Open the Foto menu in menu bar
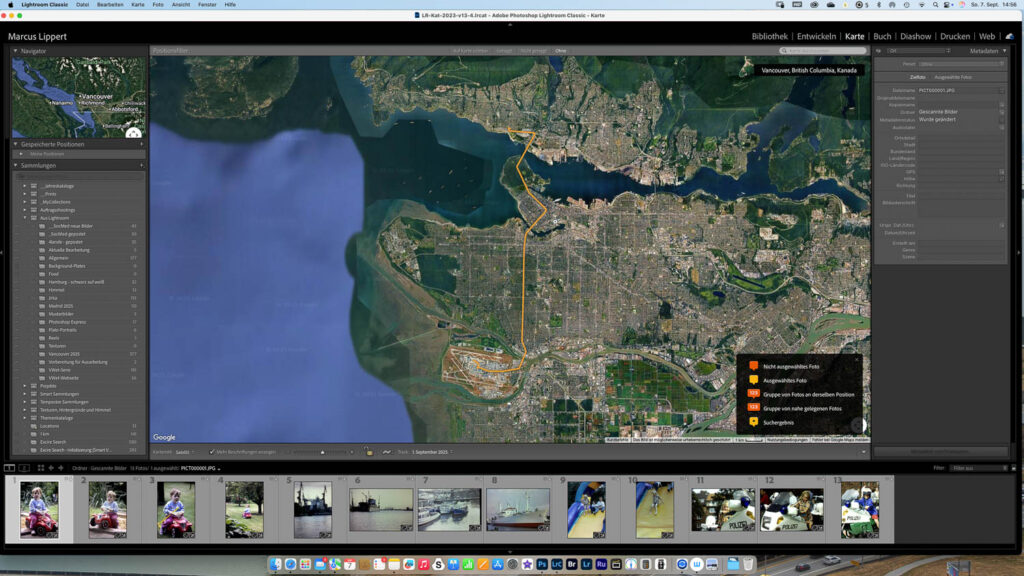The width and height of the screenshot is (1024, 576). point(158,5)
